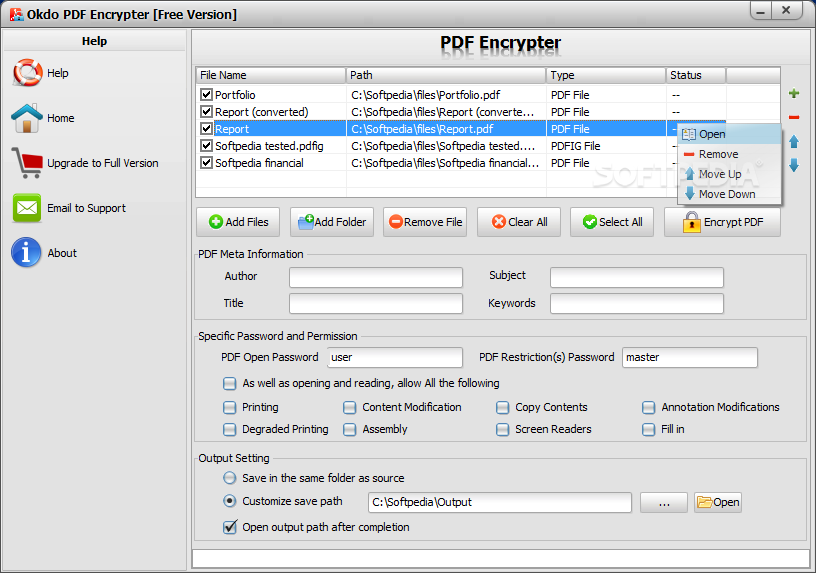Click the shopping cart upgrade icon

click(27, 162)
